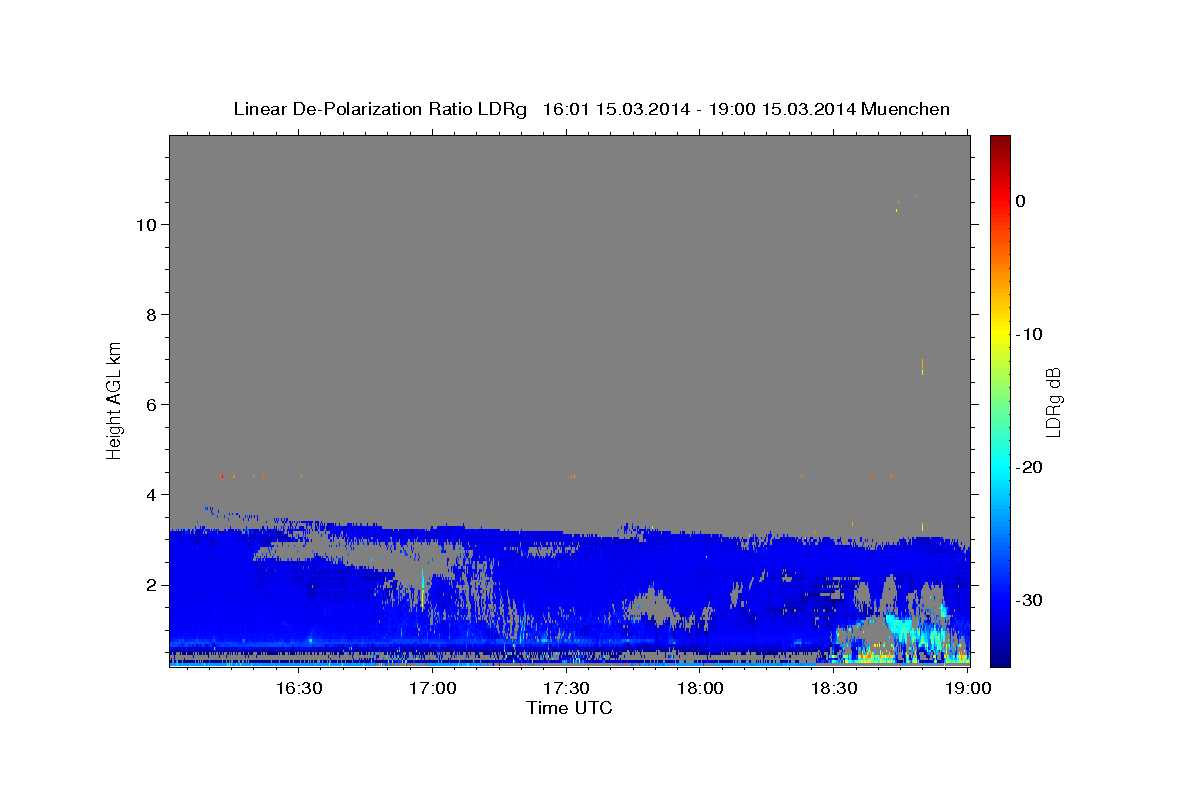Click the 19:00 time tick label
This screenshot has height=800, width=1200.
pos(968,688)
